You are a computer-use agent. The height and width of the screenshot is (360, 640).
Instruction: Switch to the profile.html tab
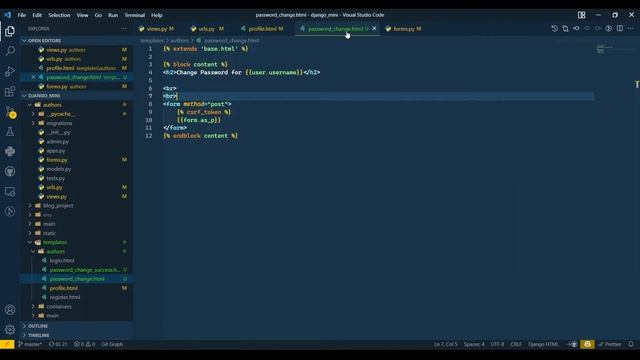tap(262, 29)
